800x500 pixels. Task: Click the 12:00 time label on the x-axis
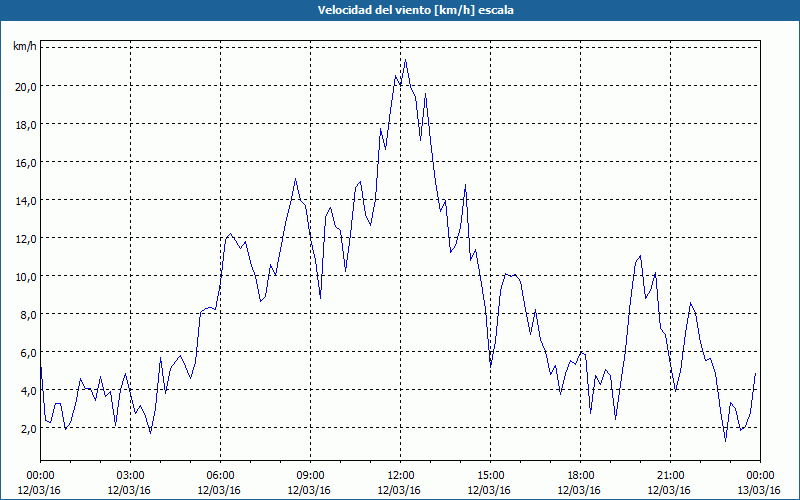[401, 476]
